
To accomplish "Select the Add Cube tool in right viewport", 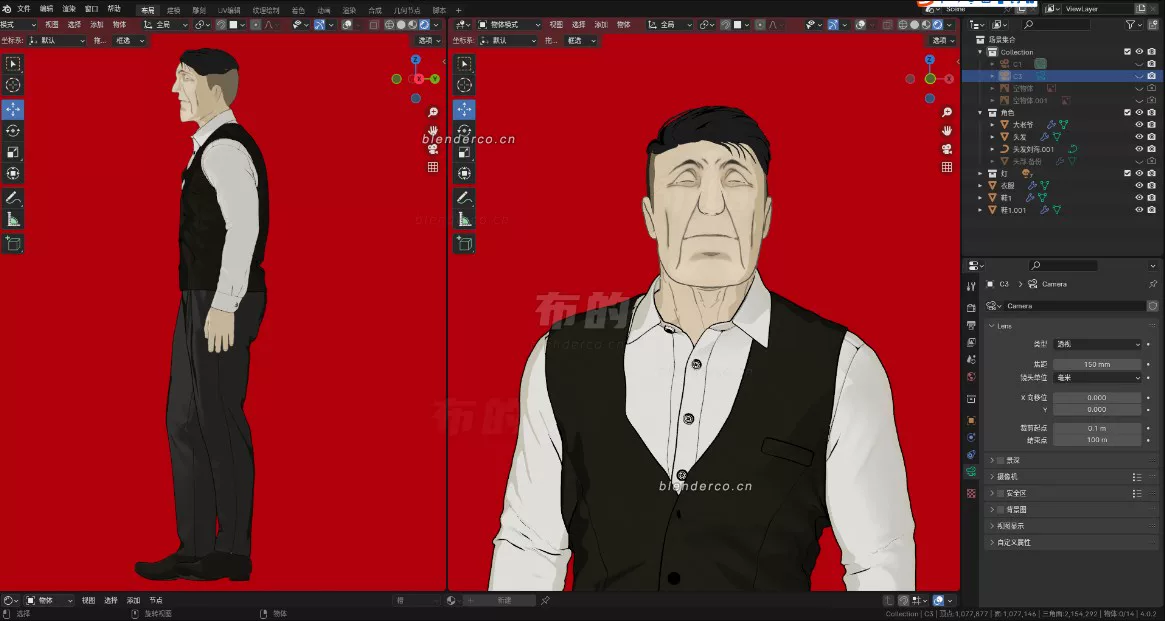I will [464, 243].
